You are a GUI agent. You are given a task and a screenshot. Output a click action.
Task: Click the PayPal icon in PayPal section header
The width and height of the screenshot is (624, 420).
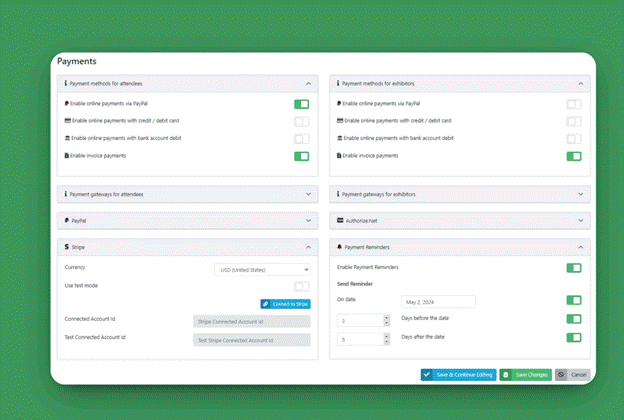(67, 220)
